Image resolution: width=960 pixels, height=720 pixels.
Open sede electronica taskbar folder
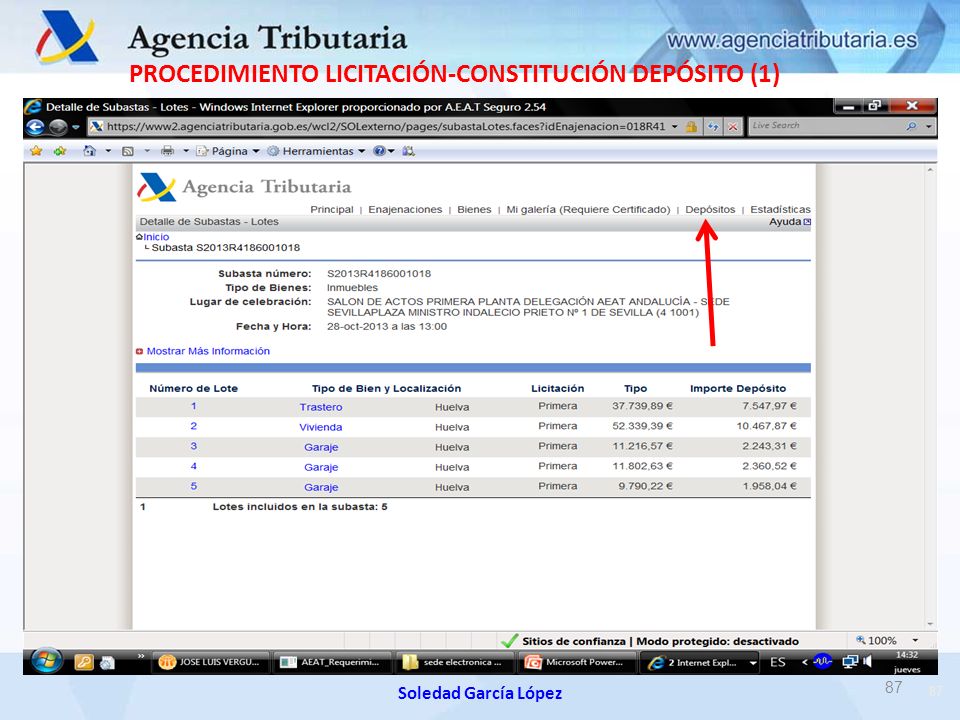[454, 662]
